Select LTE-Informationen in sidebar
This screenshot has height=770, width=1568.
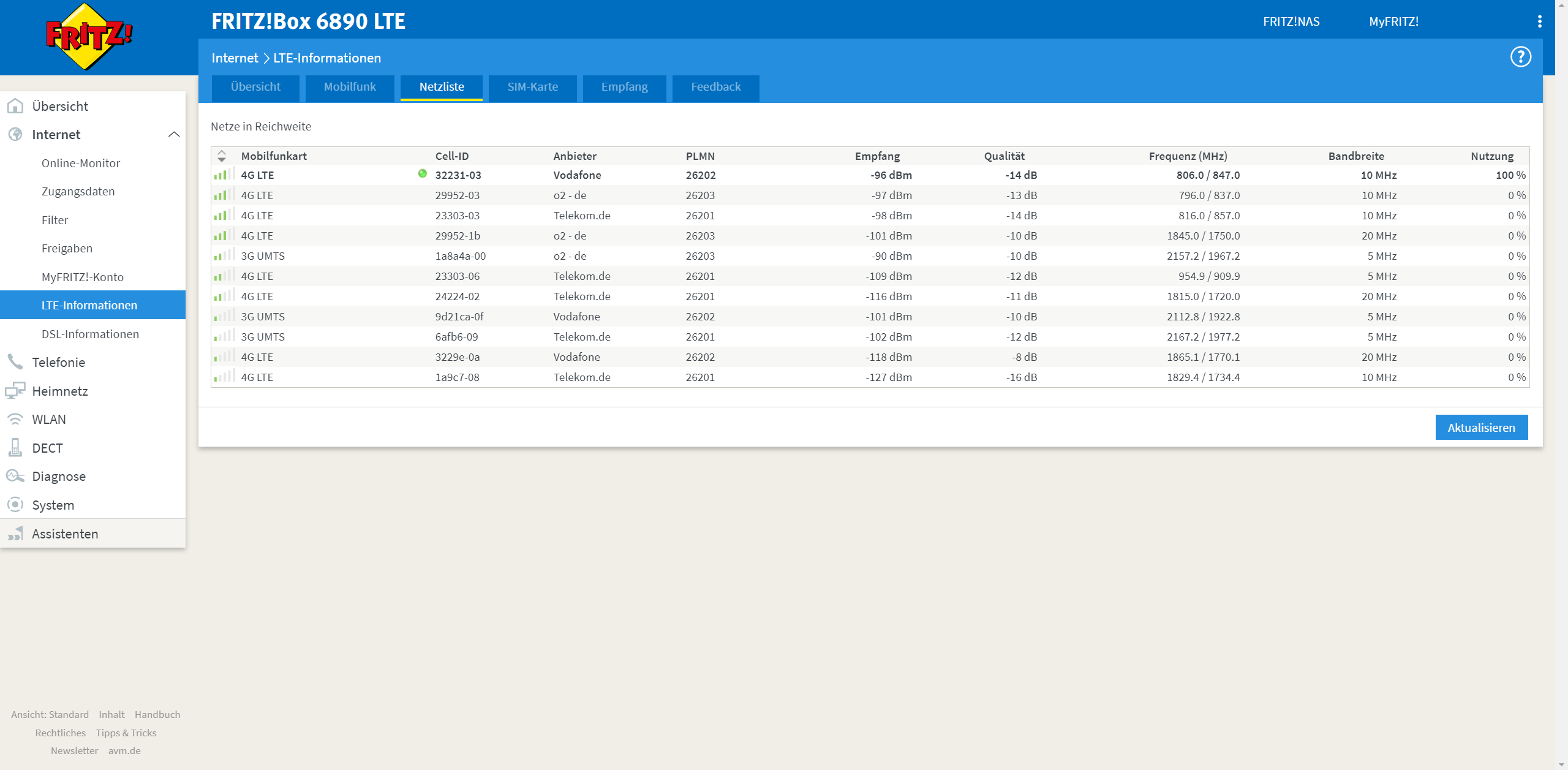tap(92, 305)
